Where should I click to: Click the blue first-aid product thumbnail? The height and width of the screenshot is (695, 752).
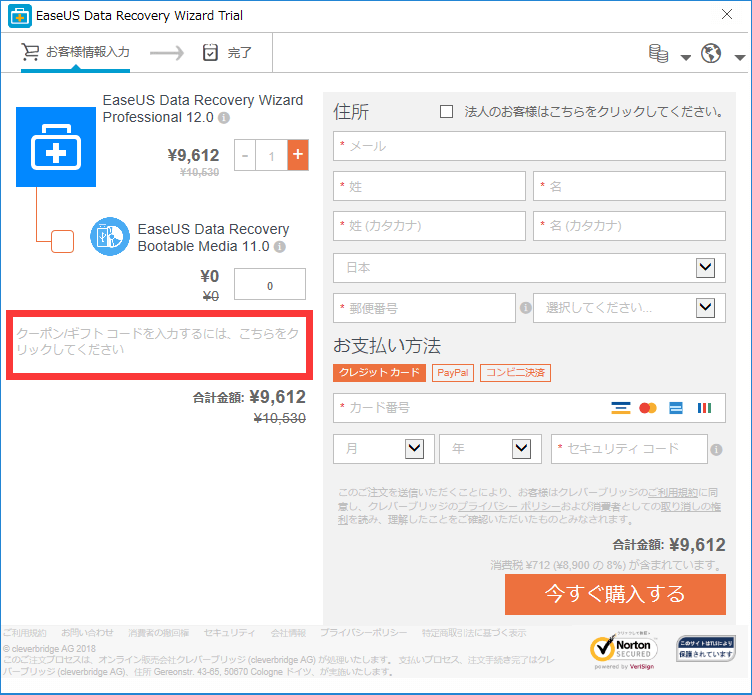[56, 147]
